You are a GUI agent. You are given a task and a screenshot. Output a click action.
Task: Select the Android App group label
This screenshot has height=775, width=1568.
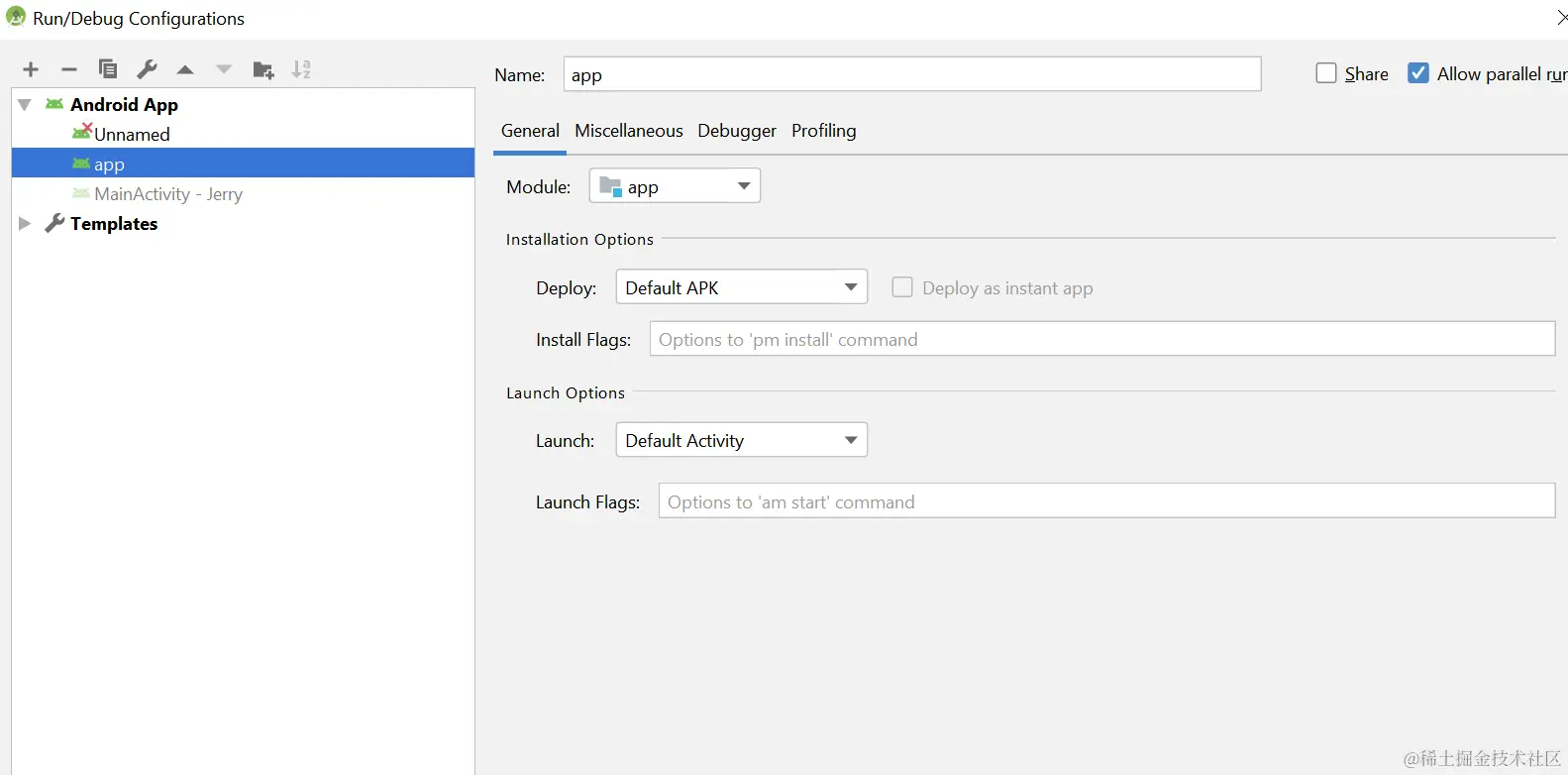point(124,105)
